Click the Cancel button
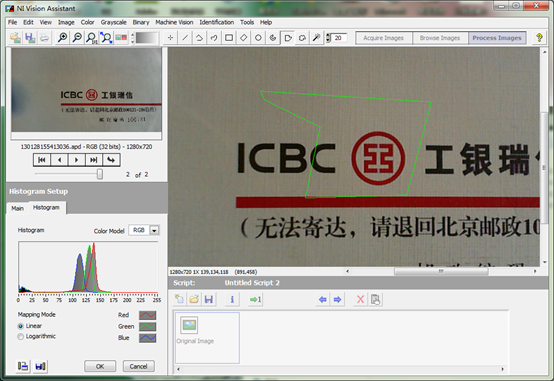This screenshot has height=381, width=554. pyautogui.click(x=138, y=366)
